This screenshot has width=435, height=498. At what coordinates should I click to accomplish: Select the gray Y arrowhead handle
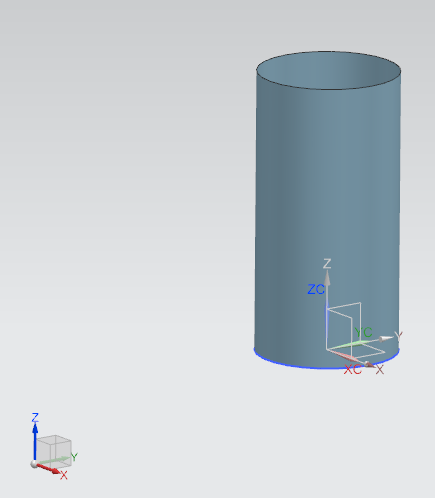386,339
